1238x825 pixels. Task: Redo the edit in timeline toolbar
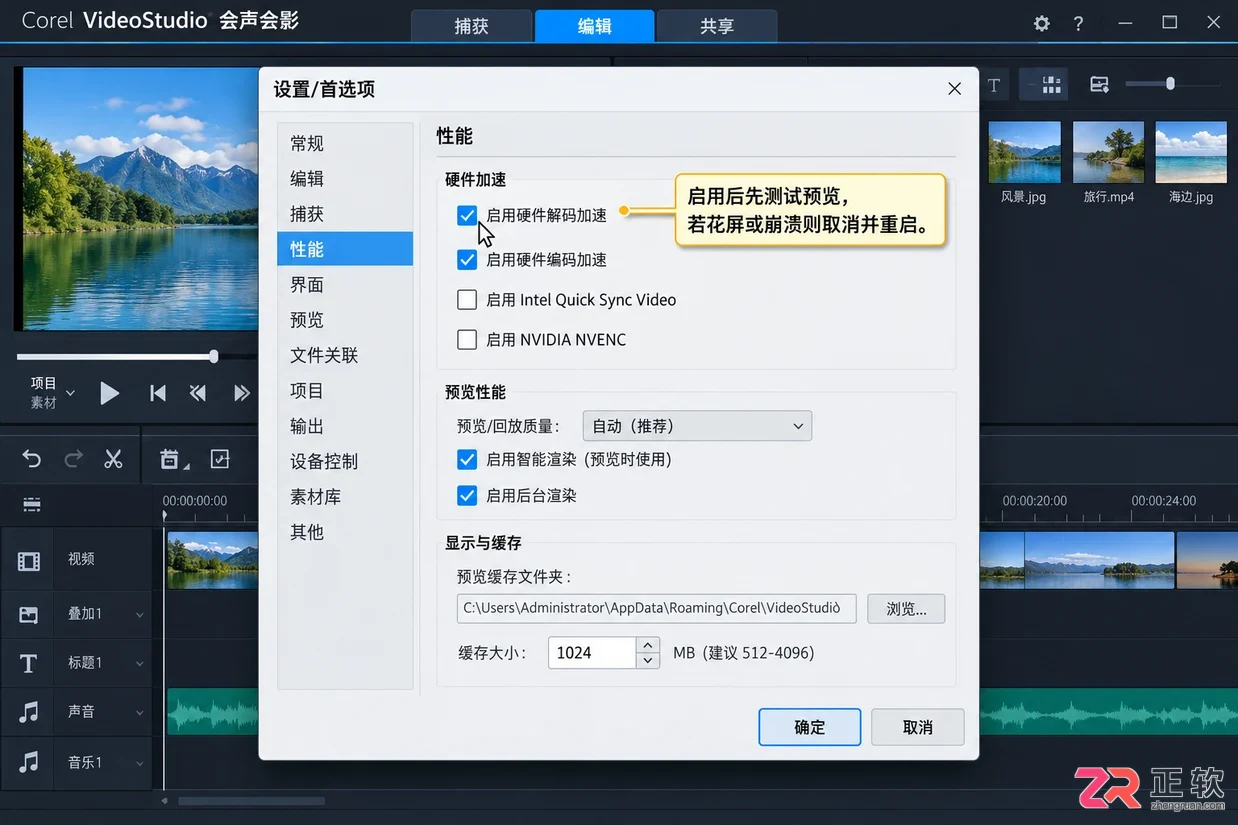point(73,459)
